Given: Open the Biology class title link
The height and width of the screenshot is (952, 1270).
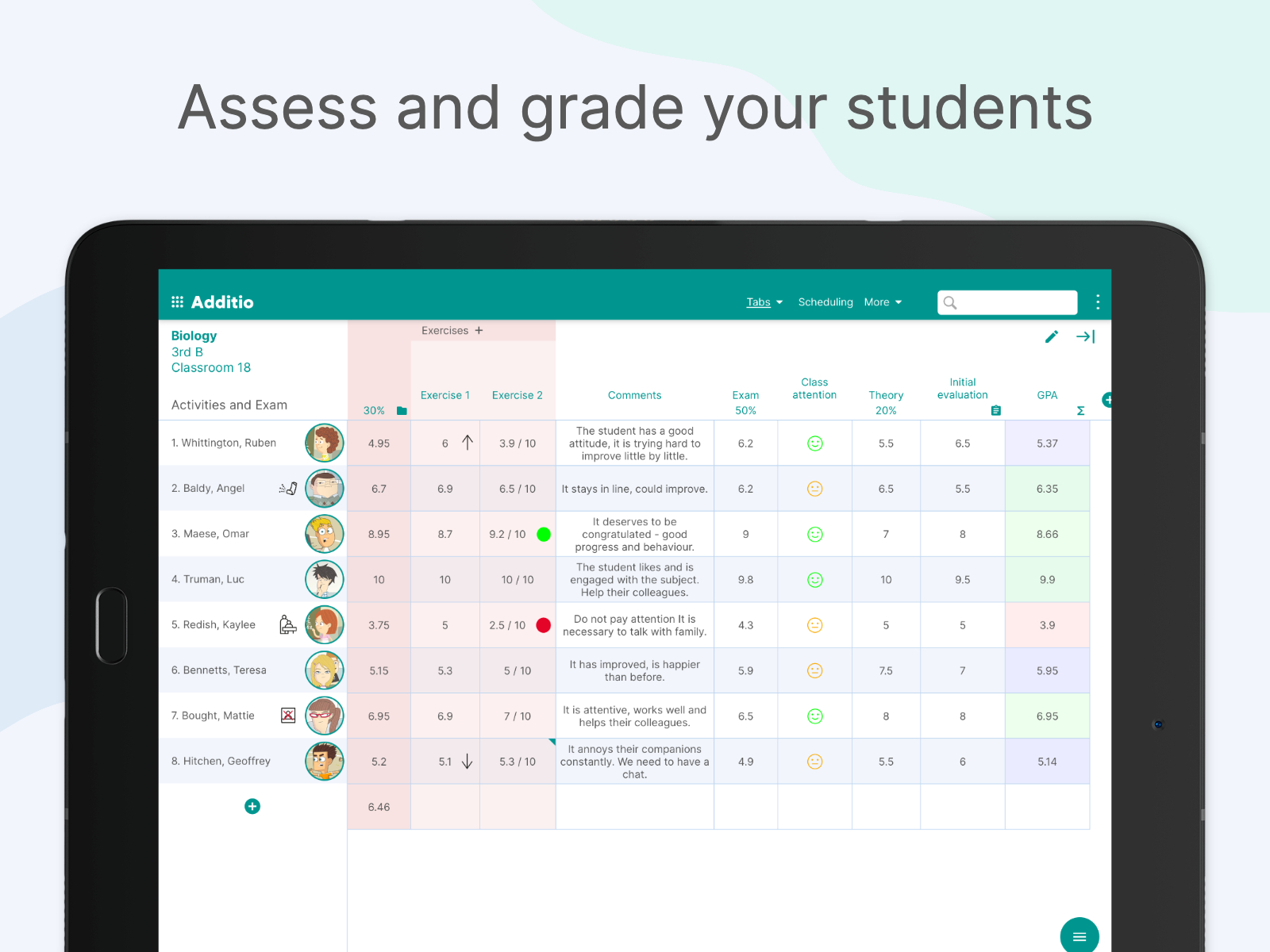Looking at the screenshot, I should coord(194,336).
